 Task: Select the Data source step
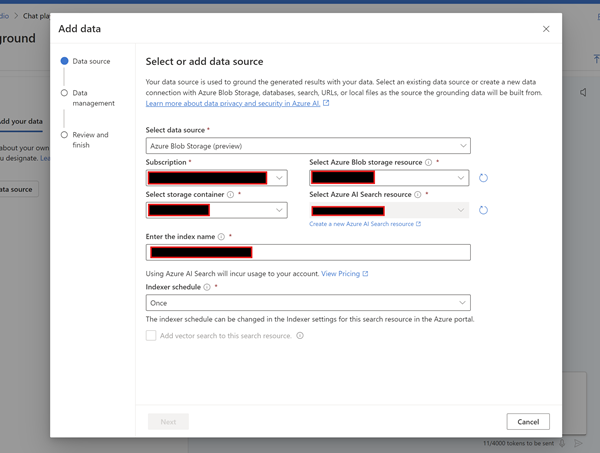coord(90,61)
